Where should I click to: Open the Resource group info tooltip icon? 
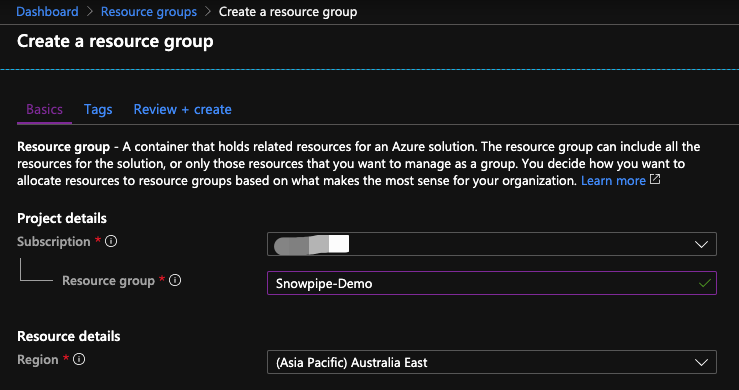pos(175,281)
